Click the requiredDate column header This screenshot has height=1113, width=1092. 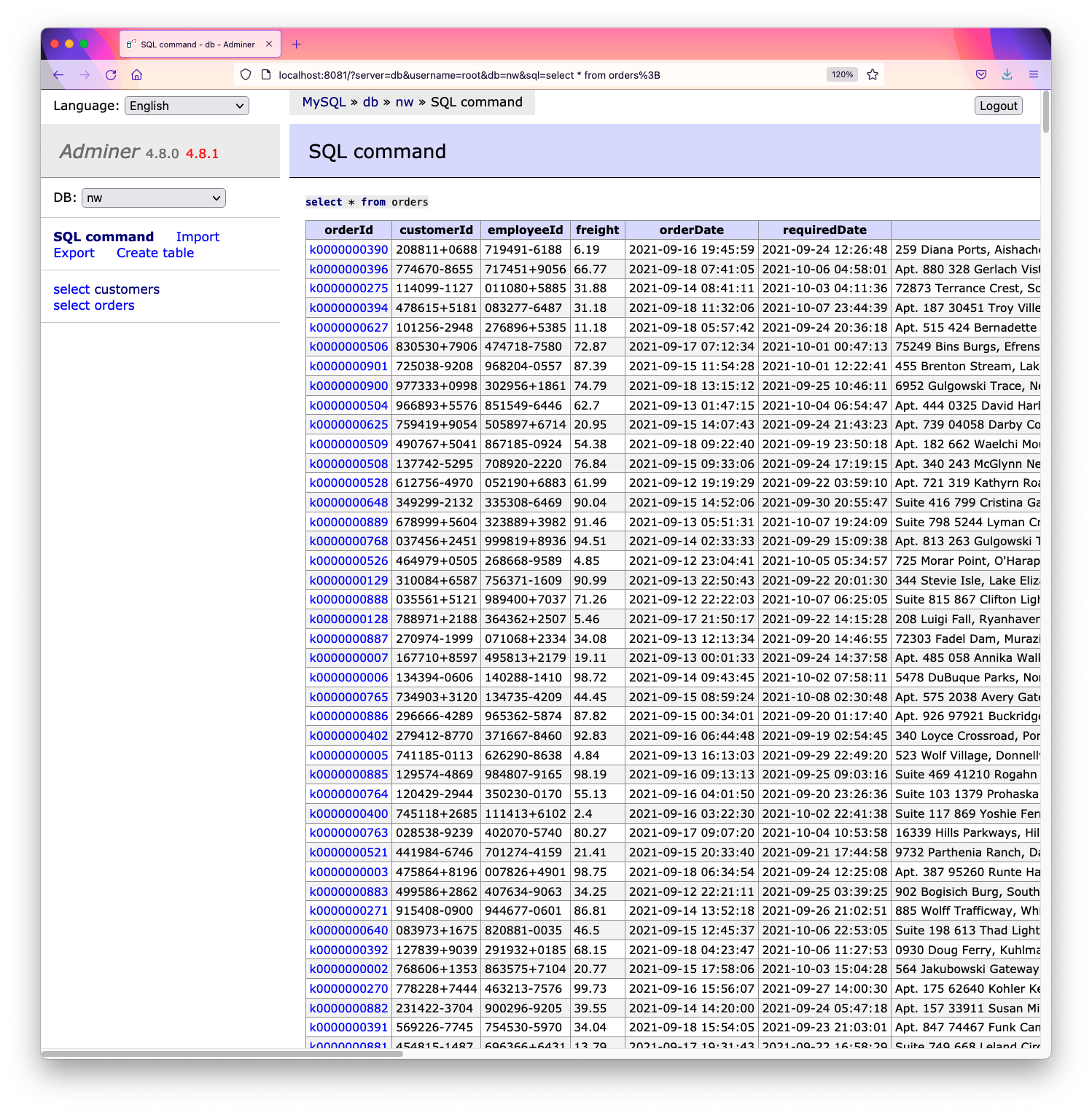824,230
